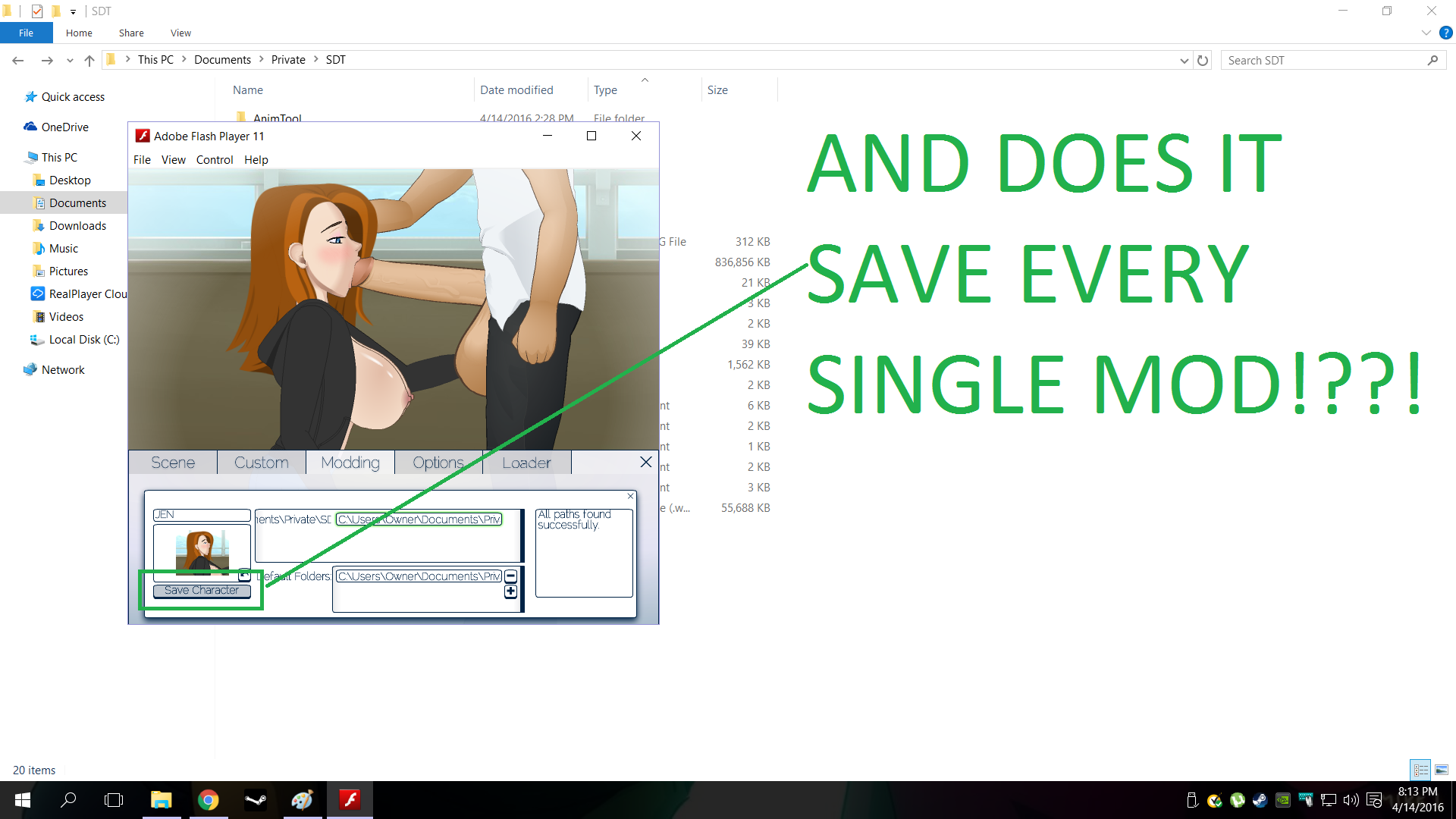The image size is (1456, 819).
Task: Click the Up one level arrow
Action: 89,61
